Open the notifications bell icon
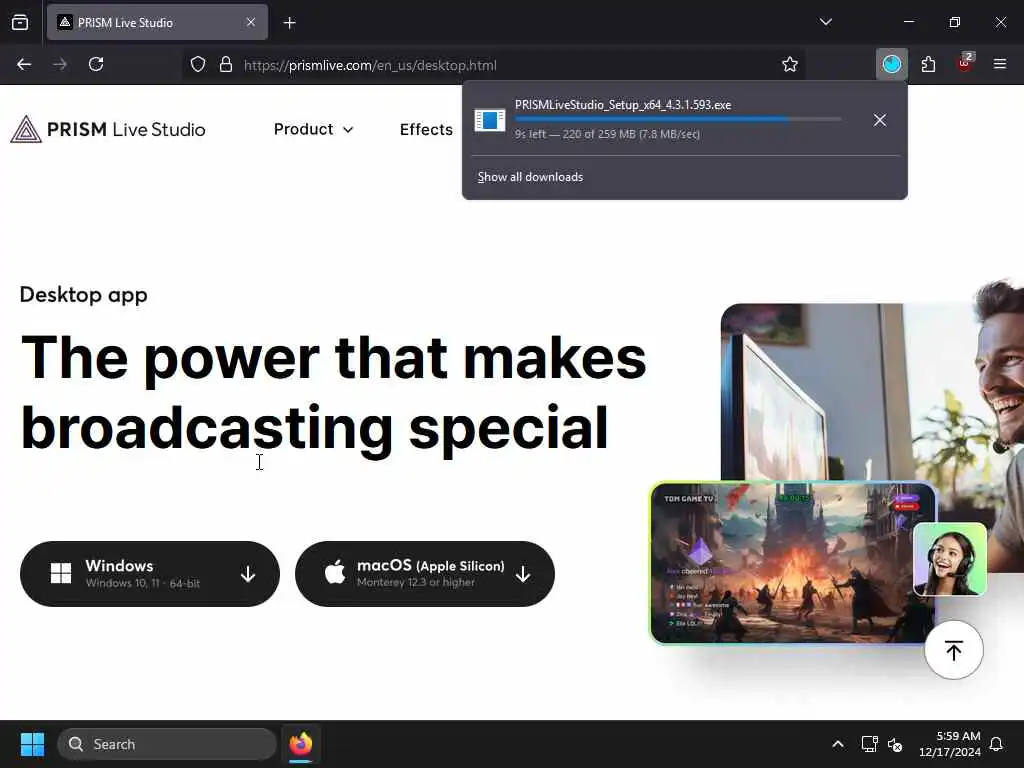 point(997,744)
